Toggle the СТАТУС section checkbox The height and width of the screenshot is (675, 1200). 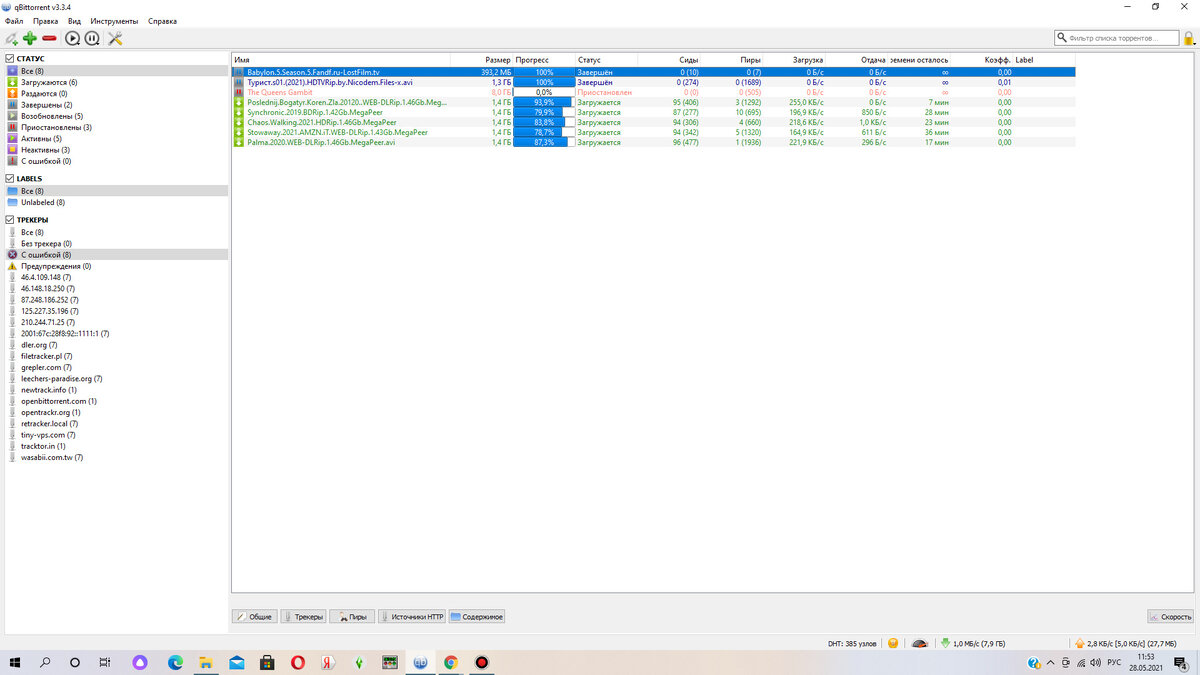tap(10, 59)
